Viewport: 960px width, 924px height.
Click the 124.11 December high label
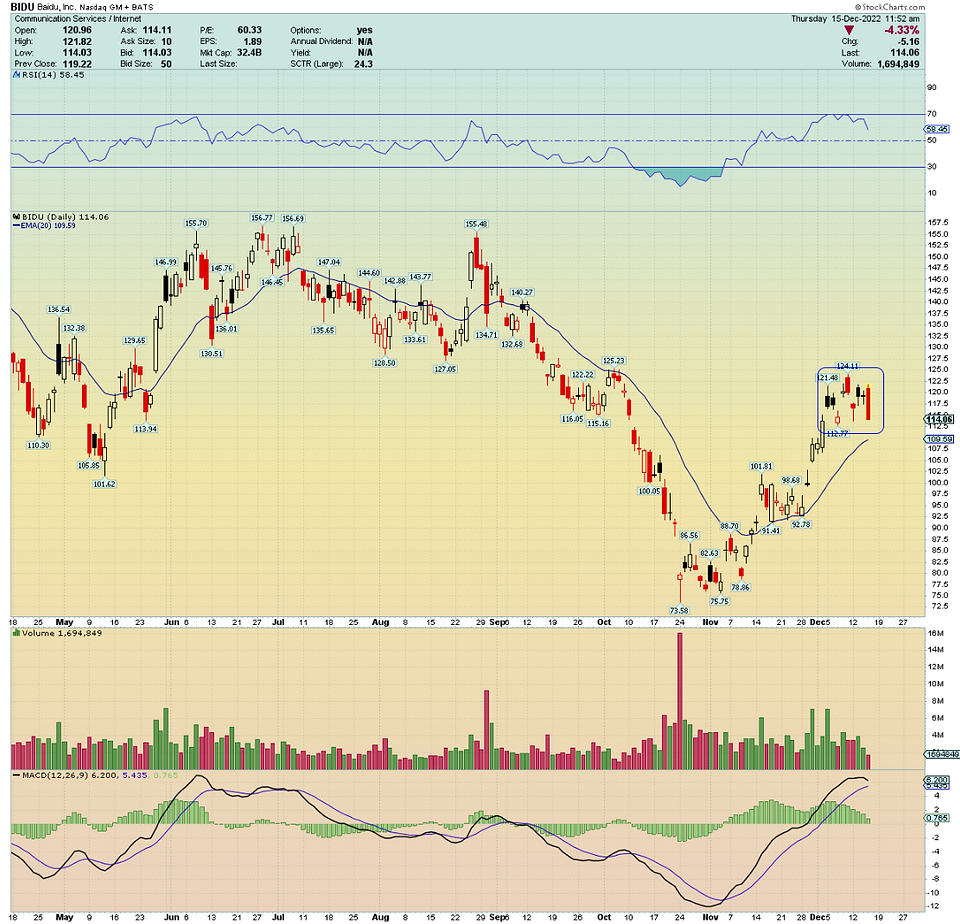(847, 366)
